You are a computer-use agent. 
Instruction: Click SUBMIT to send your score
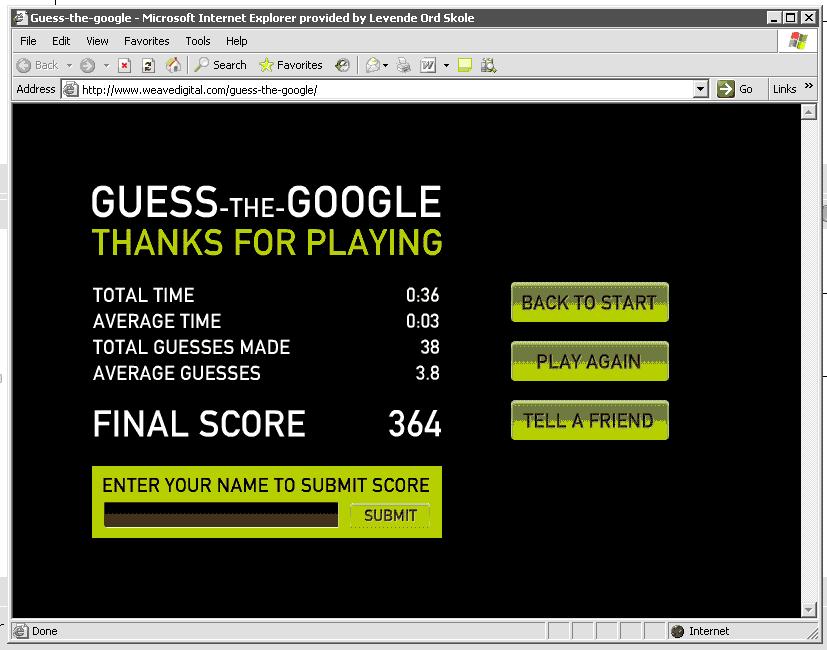(x=390, y=515)
